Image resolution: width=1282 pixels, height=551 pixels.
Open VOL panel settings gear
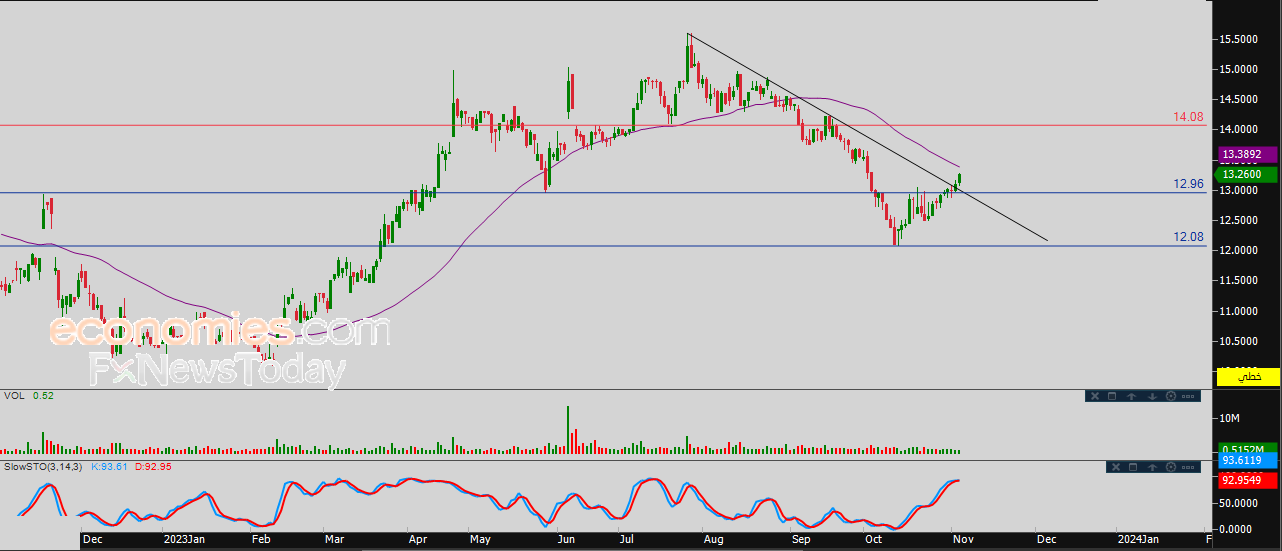[x=1171, y=396]
